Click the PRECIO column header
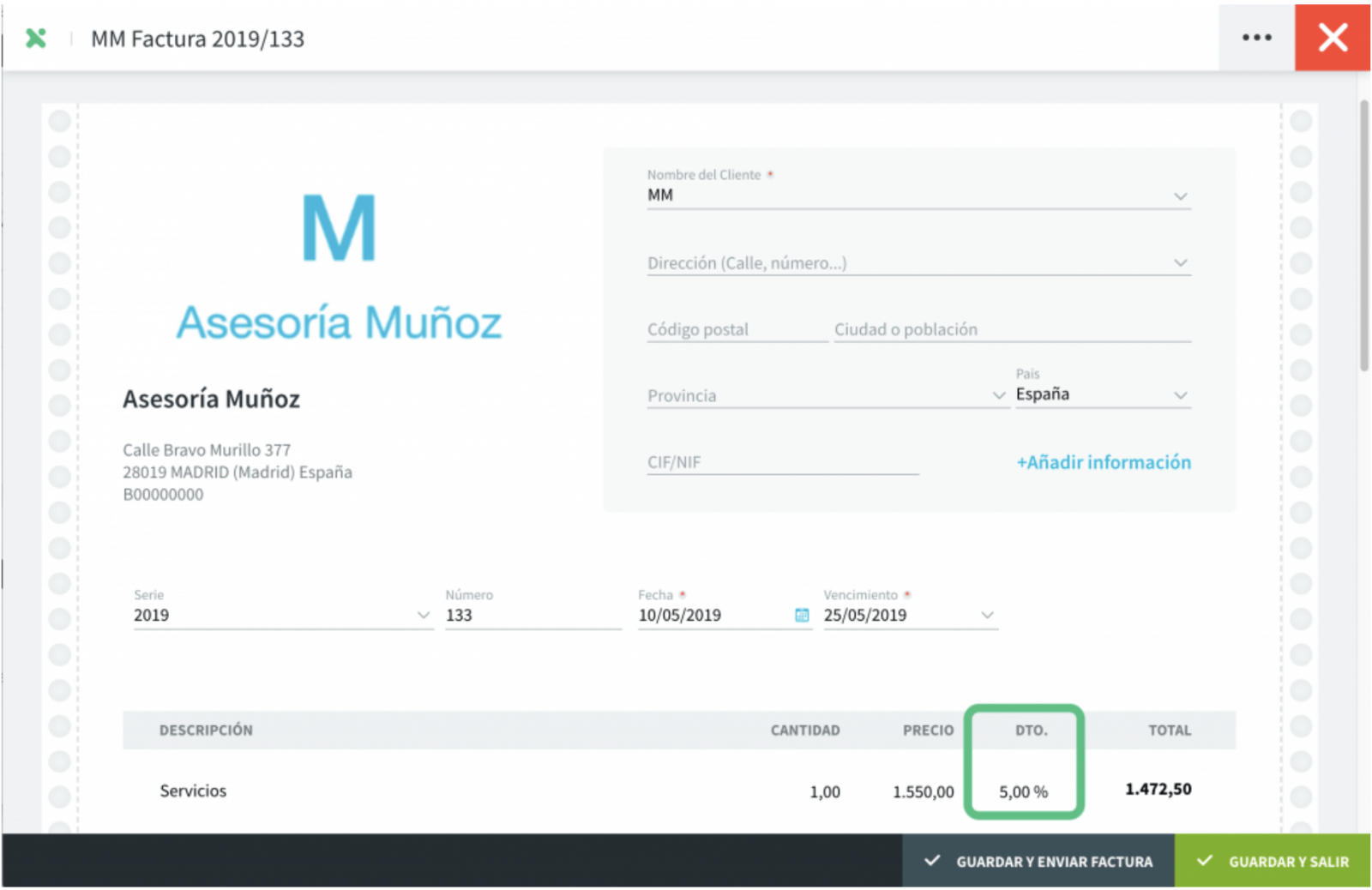Viewport: 1372px width, 890px height. click(928, 730)
